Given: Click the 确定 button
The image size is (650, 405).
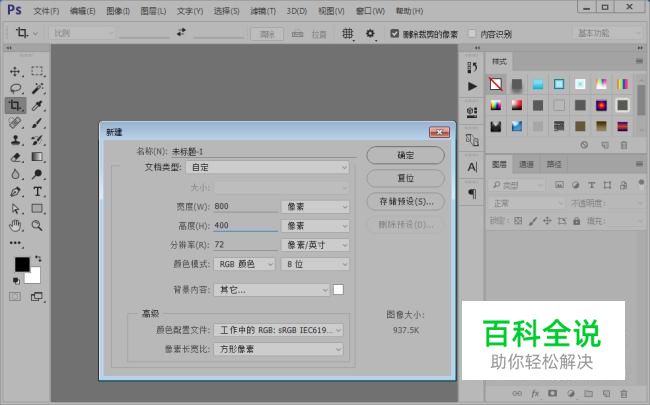Looking at the screenshot, I should point(405,155).
